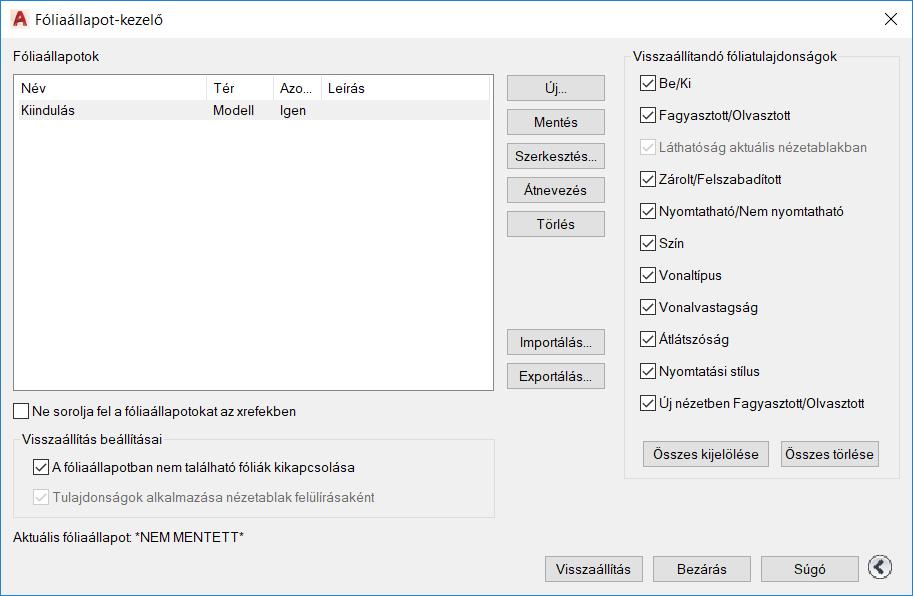Screen dimensions: 913x596
Task: Sort list by the Név column header
Action: 111,88
